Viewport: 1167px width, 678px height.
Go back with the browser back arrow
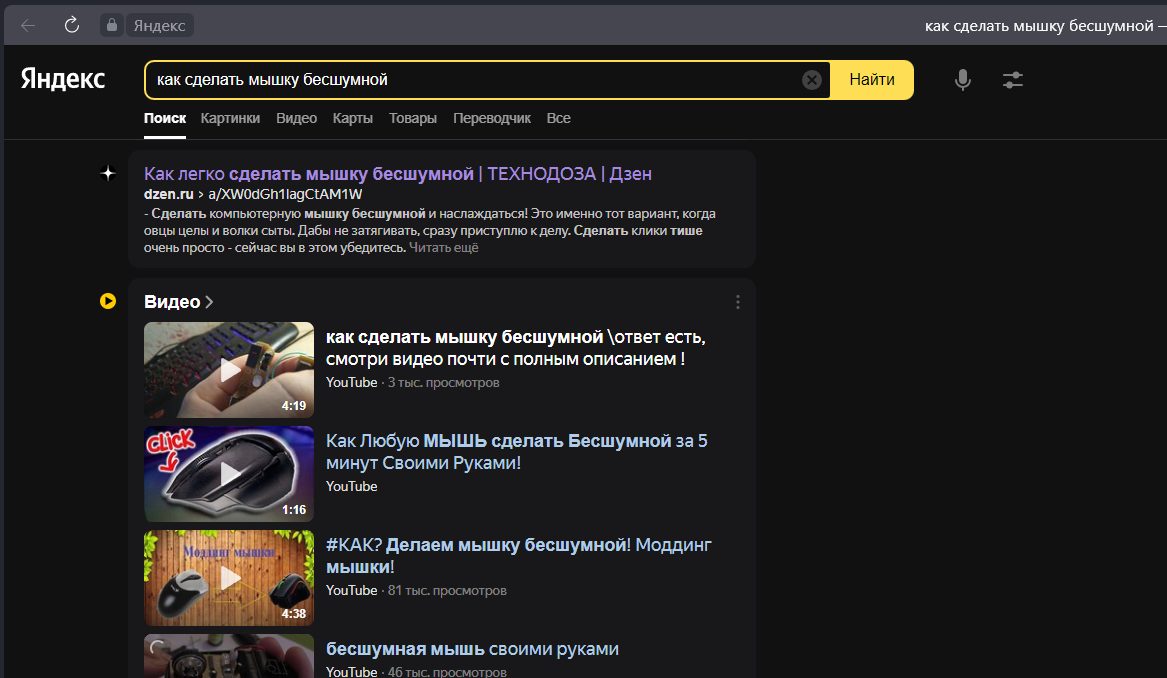coord(28,25)
